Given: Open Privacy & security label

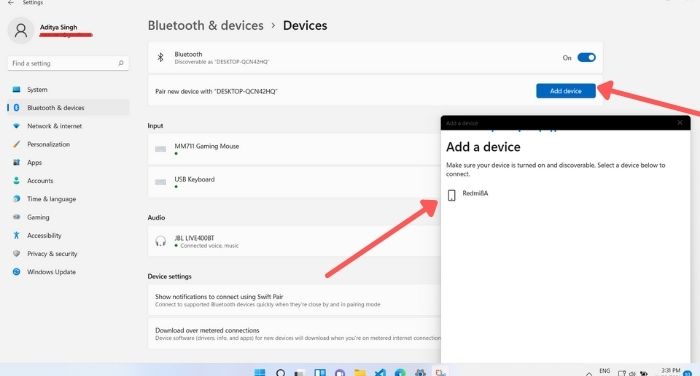Looking at the screenshot, I should (52, 254).
